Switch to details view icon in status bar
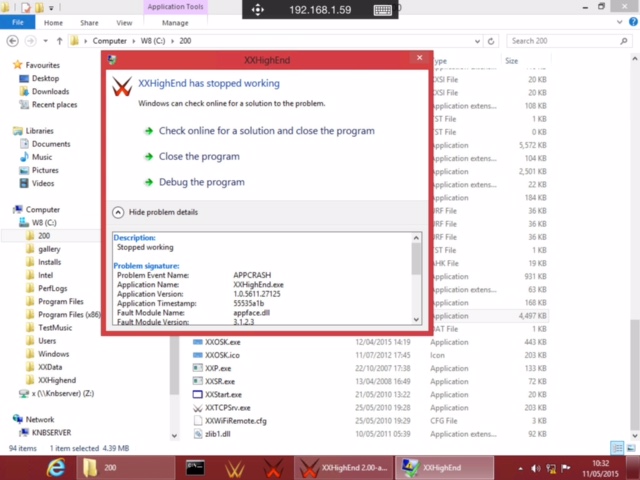Screen dimensions: 640x480 (617, 448)
